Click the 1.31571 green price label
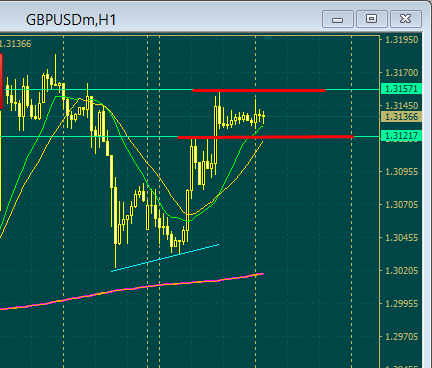Image resolution: width=432 pixels, height=368 pixels. tap(401, 89)
